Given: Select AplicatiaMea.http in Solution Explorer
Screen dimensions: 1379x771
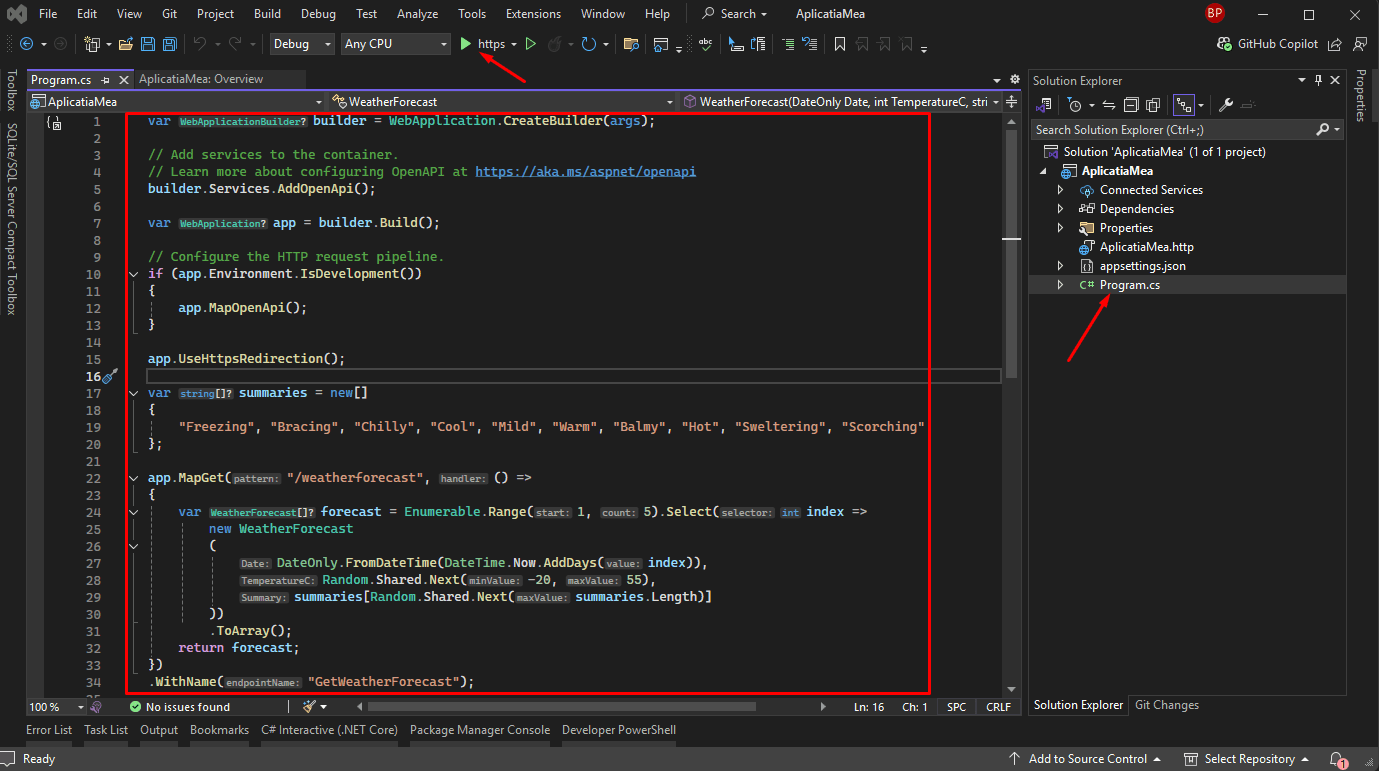Looking at the screenshot, I should point(1146,247).
